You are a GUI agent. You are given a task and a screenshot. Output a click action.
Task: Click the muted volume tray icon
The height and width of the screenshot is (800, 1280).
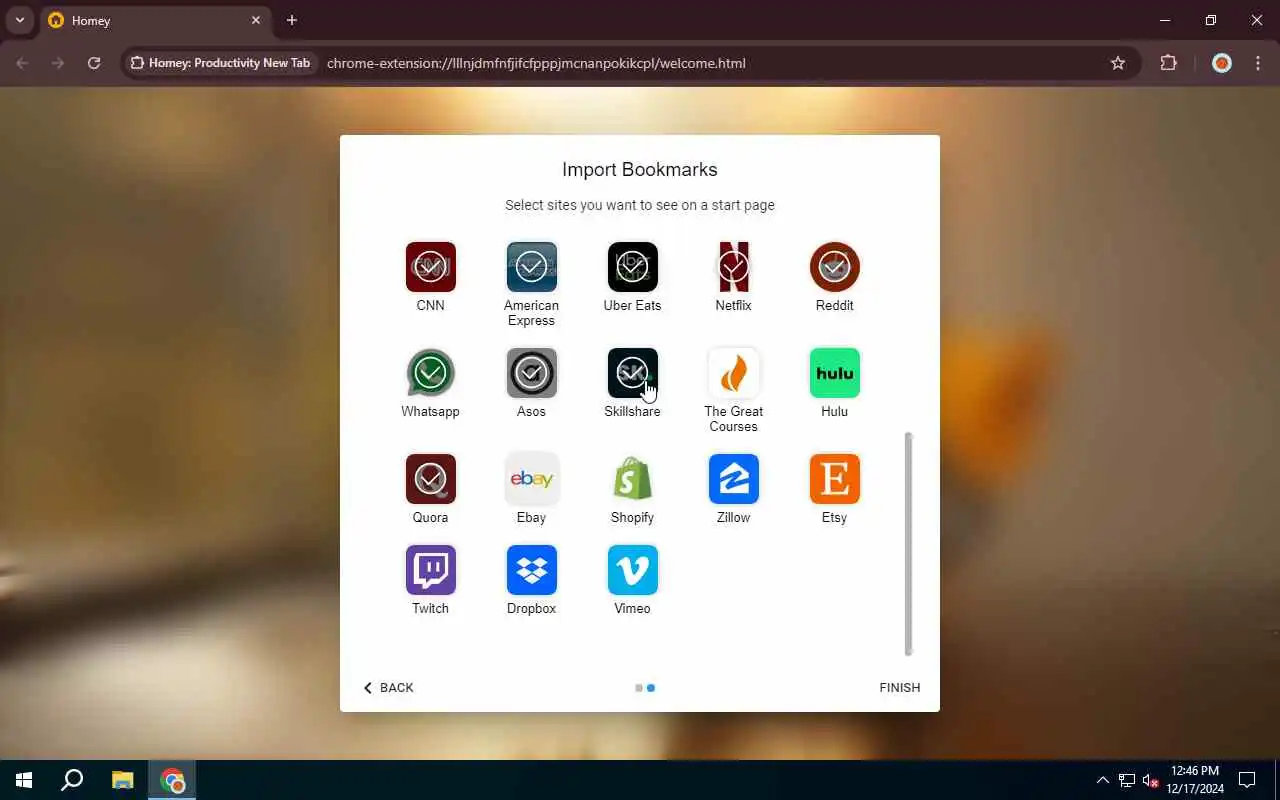(1150, 780)
